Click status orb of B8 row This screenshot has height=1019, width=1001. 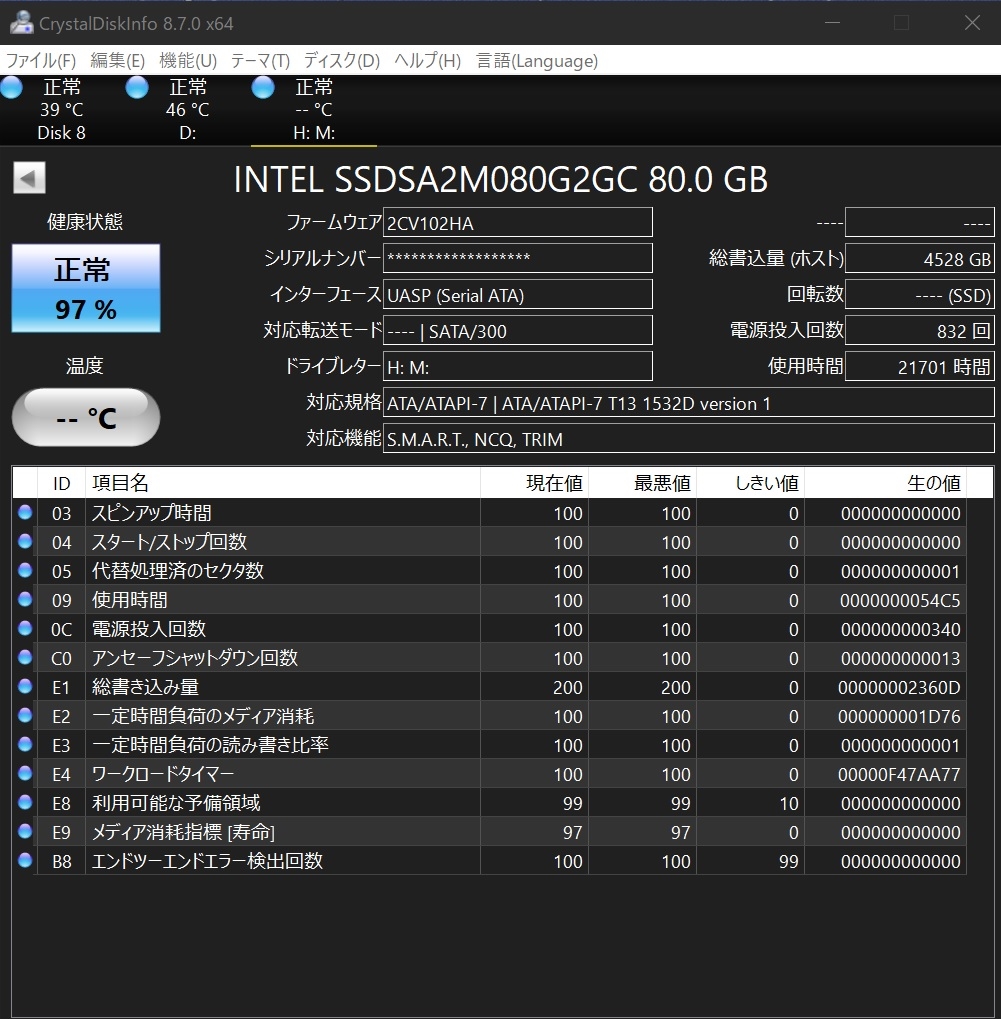pyautogui.click(x=25, y=860)
